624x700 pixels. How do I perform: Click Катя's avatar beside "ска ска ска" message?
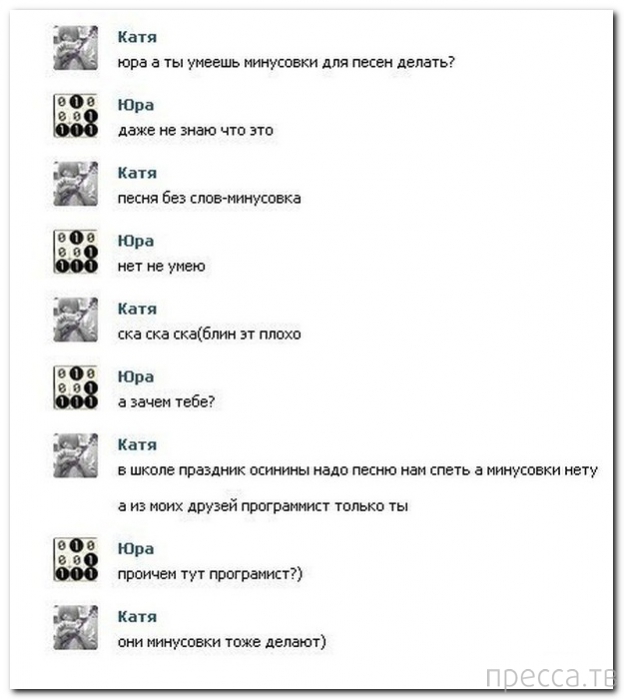75,320
